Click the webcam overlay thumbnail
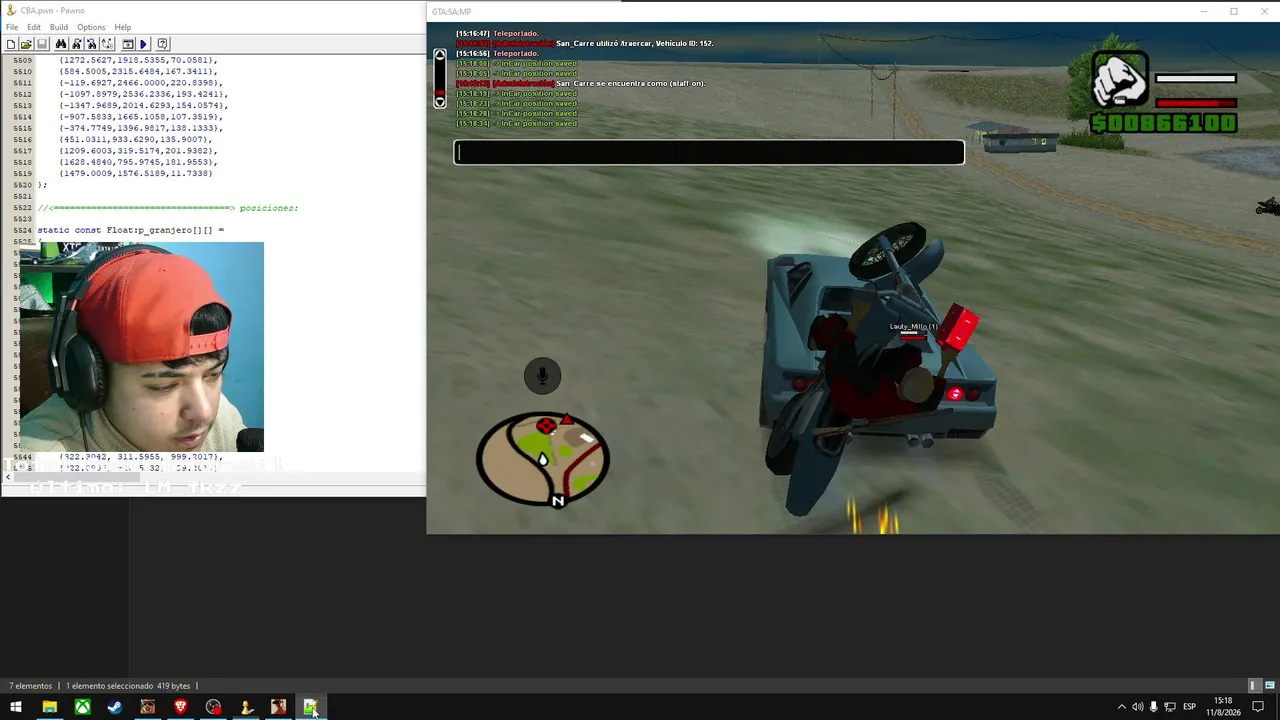This screenshot has height=720, width=1280. click(x=141, y=347)
